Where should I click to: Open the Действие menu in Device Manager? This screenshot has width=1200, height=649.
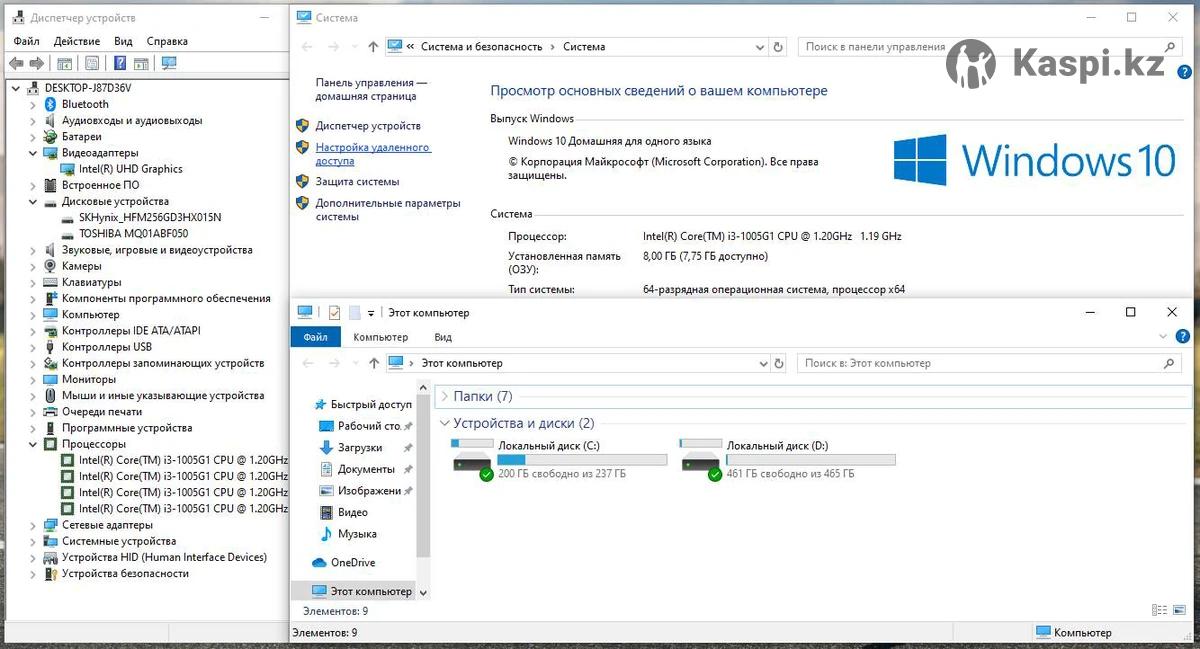pos(77,41)
